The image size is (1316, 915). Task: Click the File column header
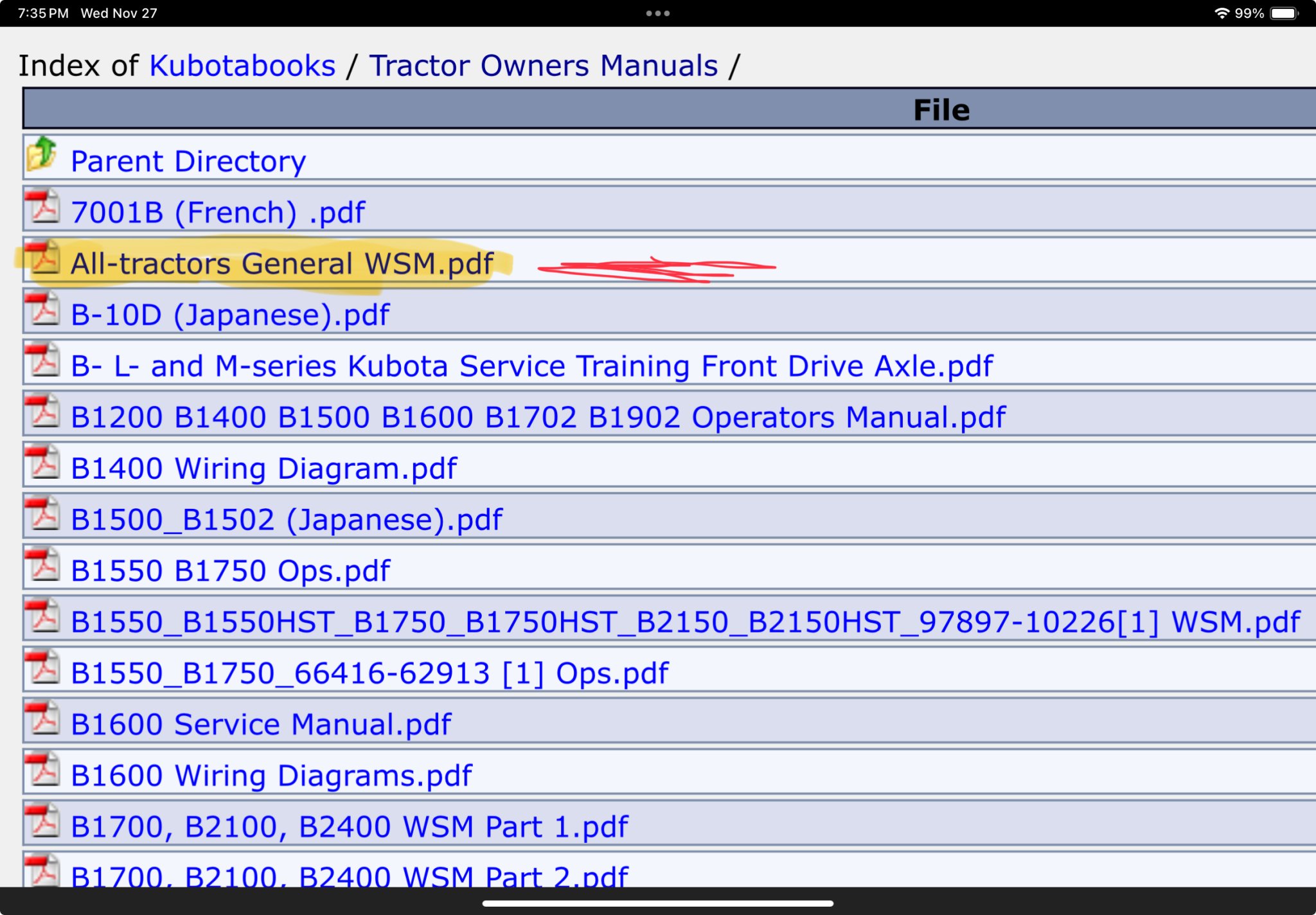pos(941,110)
